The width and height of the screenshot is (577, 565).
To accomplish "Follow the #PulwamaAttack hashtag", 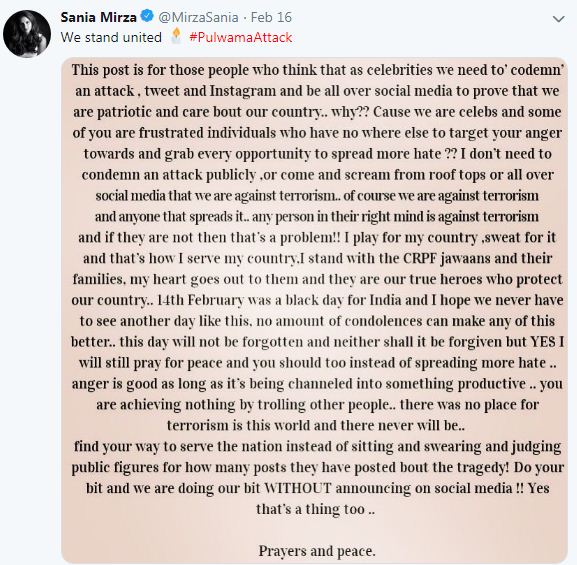I will tap(241, 37).
